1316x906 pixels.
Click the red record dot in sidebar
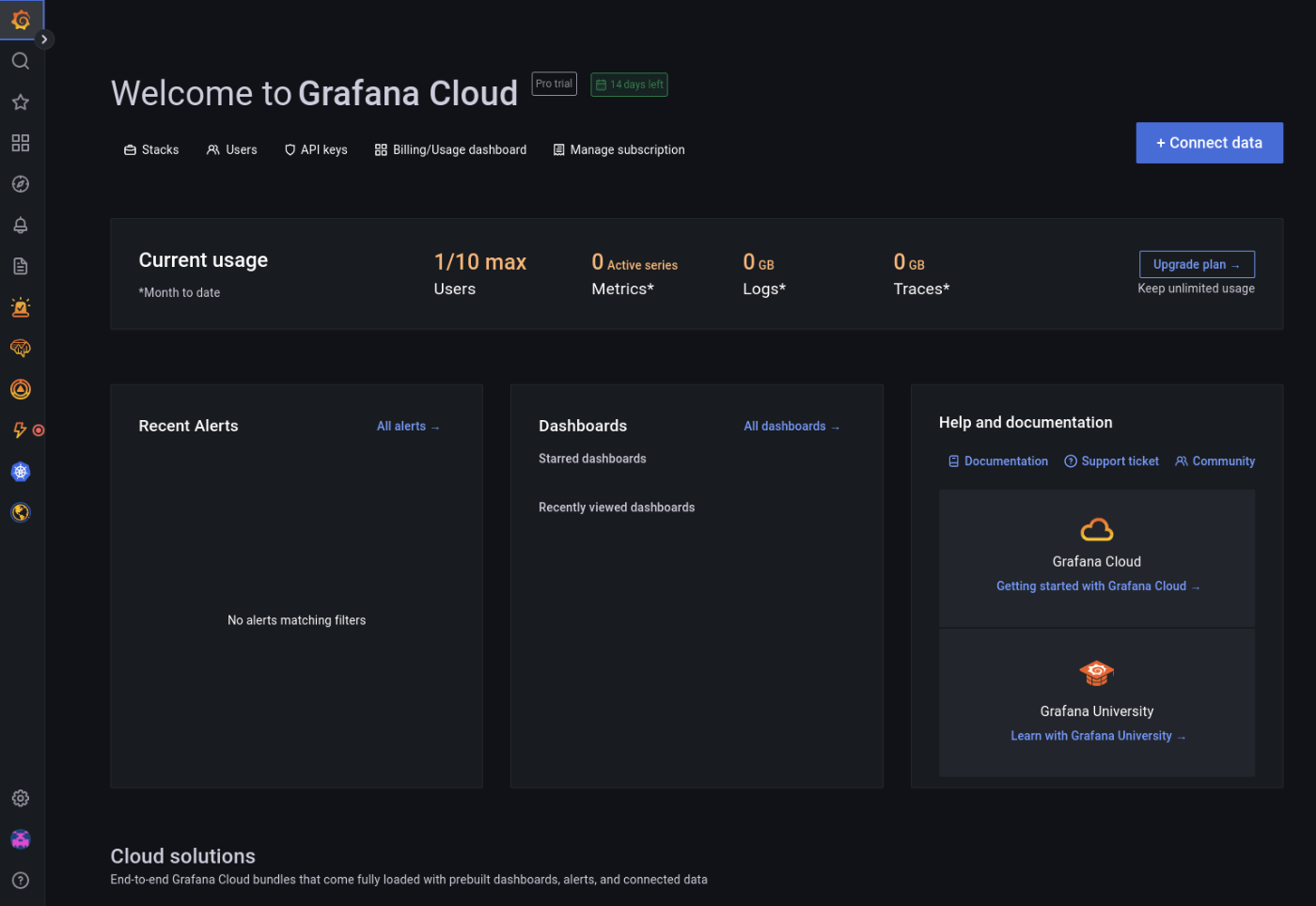tap(39, 430)
